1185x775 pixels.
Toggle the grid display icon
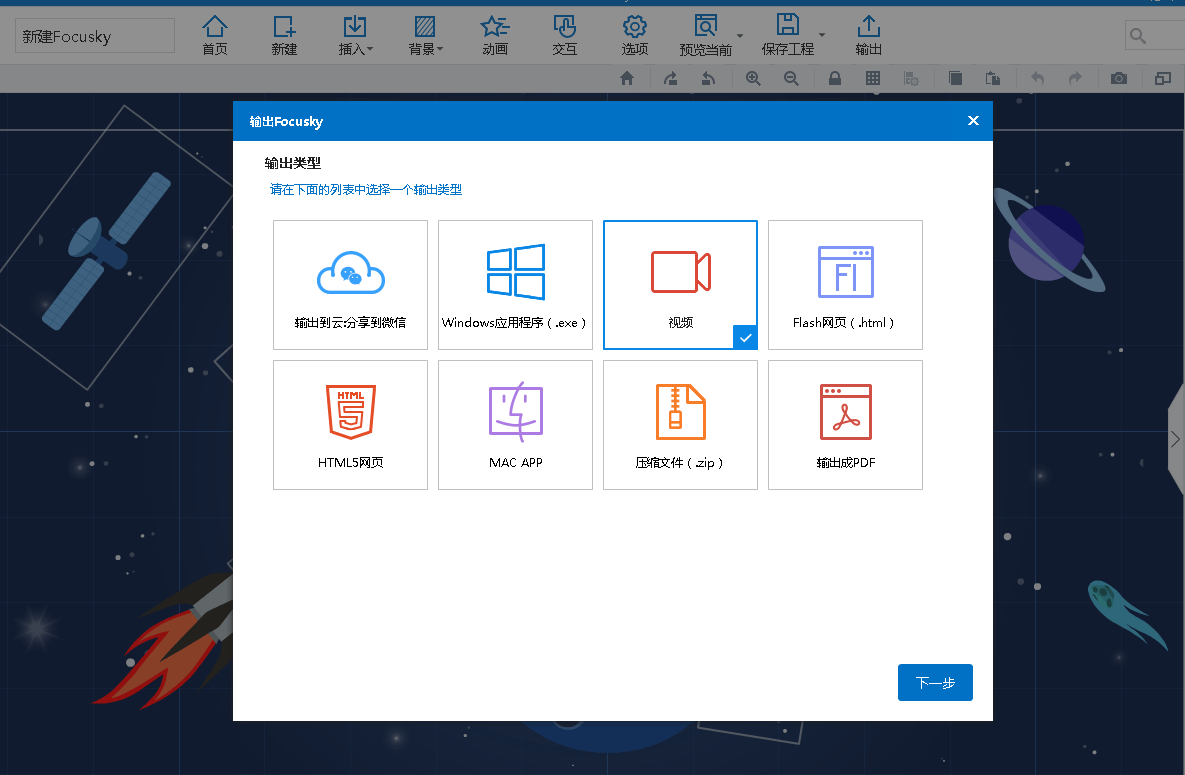click(x=873, y=79)
